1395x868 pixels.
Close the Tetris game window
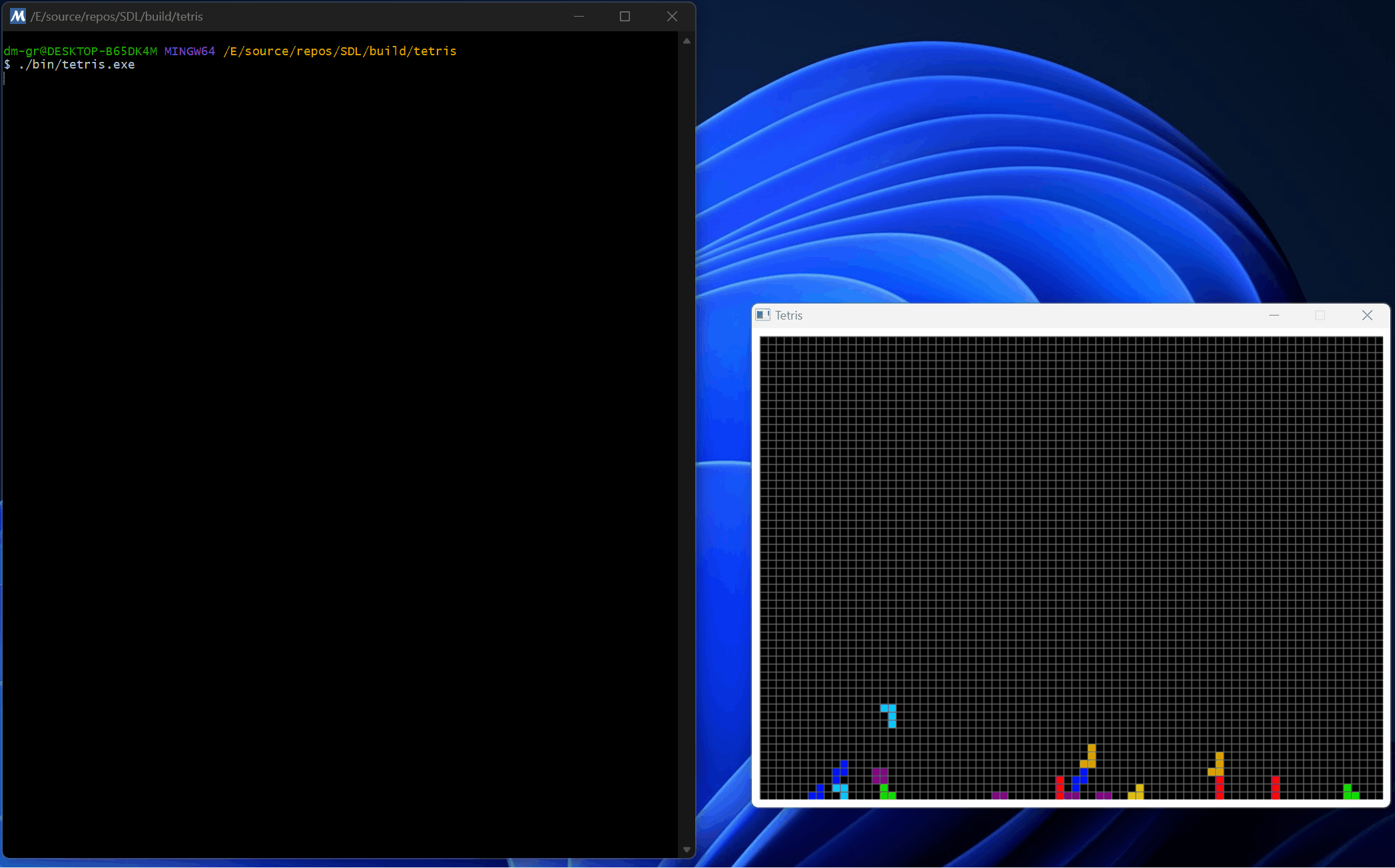(1367, 315)
